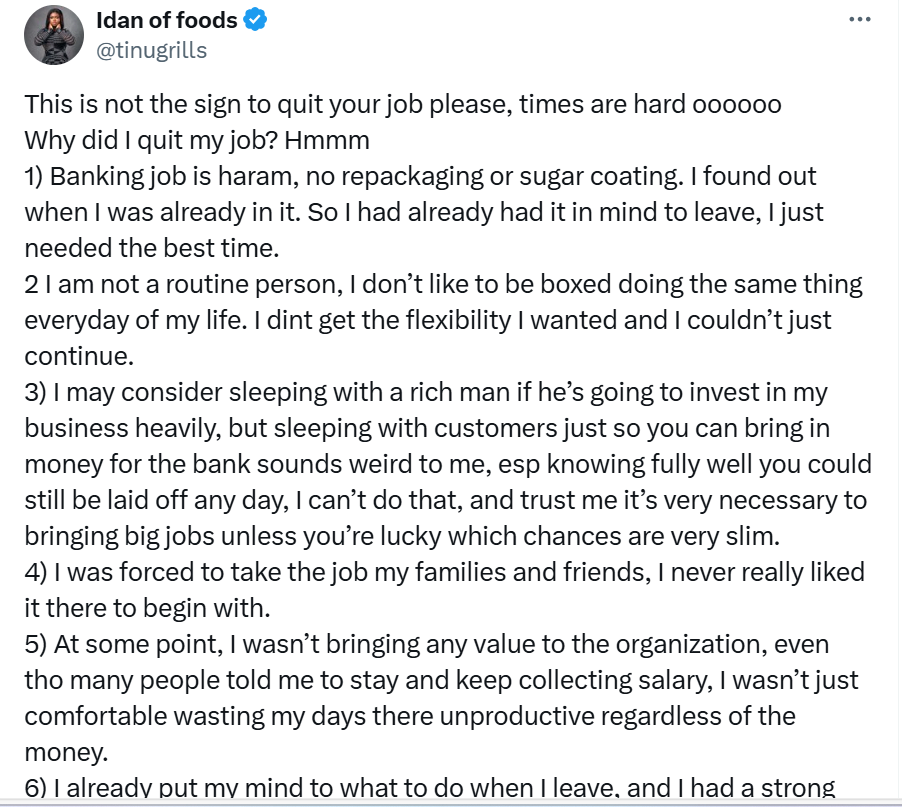The height and width of the screenshot is (807, 902).
Task: Open the Idan of foods profile picture
Action: coord(54,35)
